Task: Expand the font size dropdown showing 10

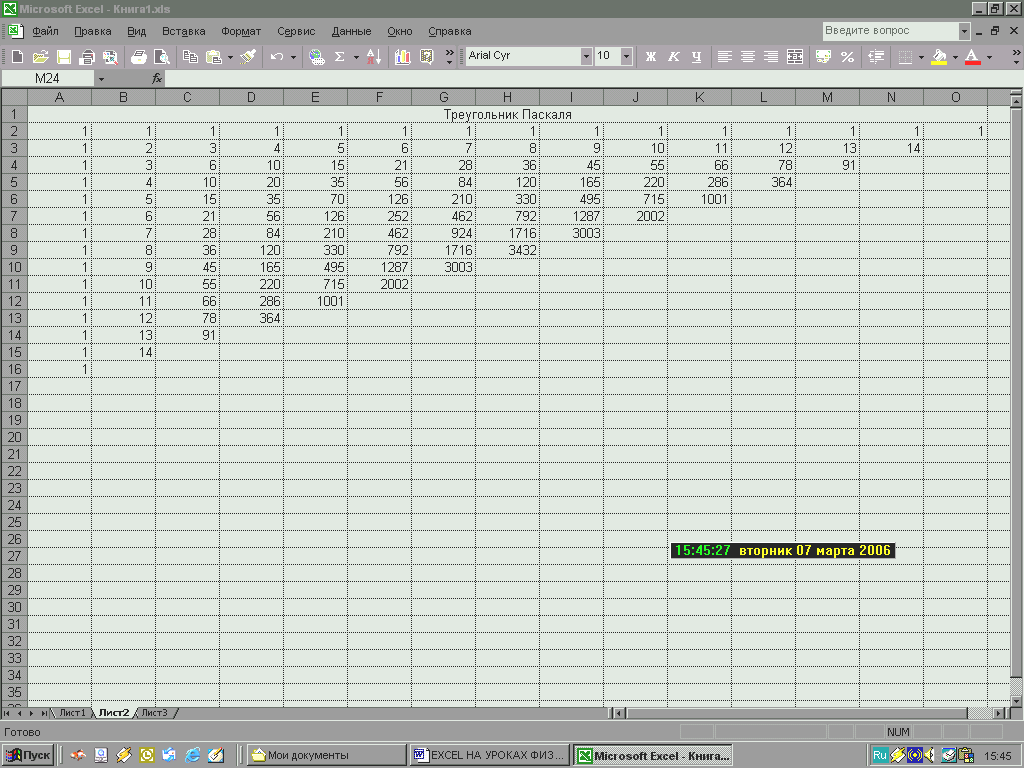Action: point(626,56)
